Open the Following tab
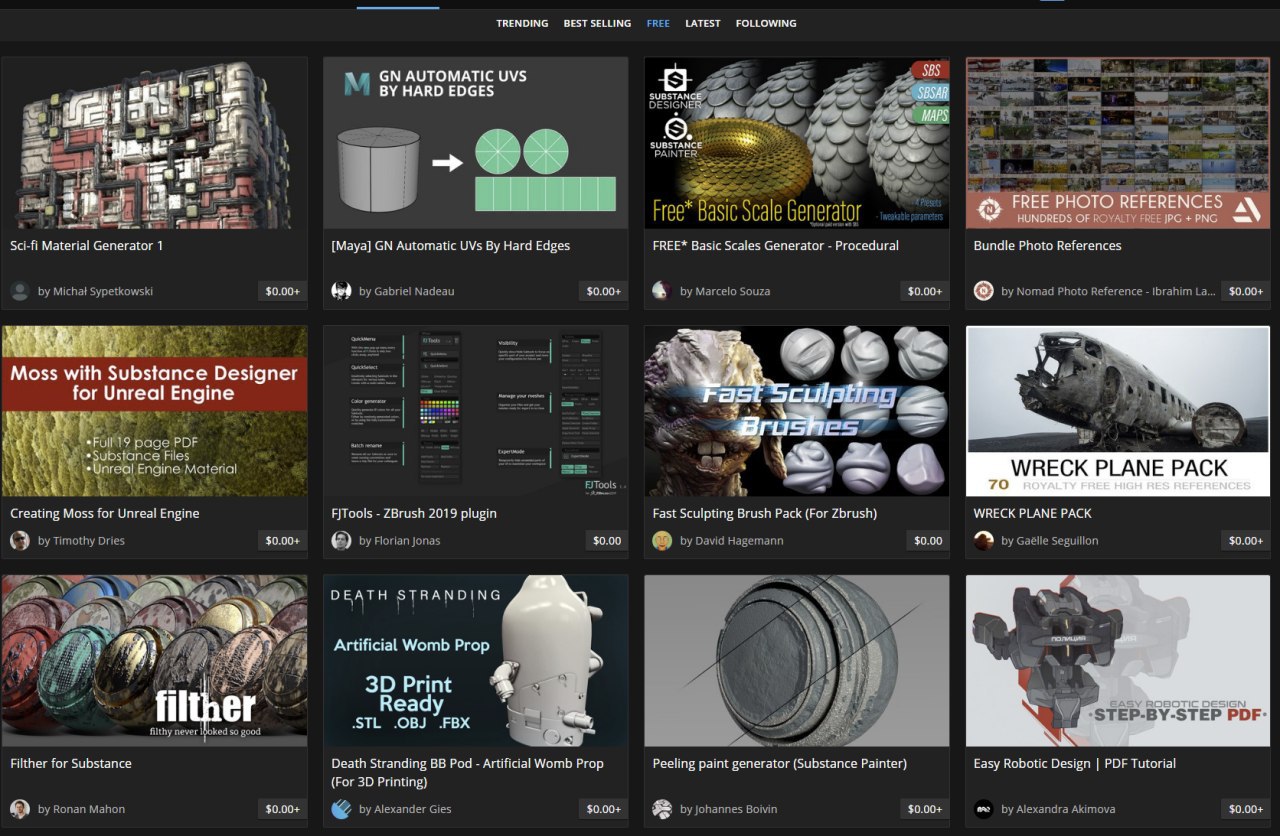 pos(766,23)
